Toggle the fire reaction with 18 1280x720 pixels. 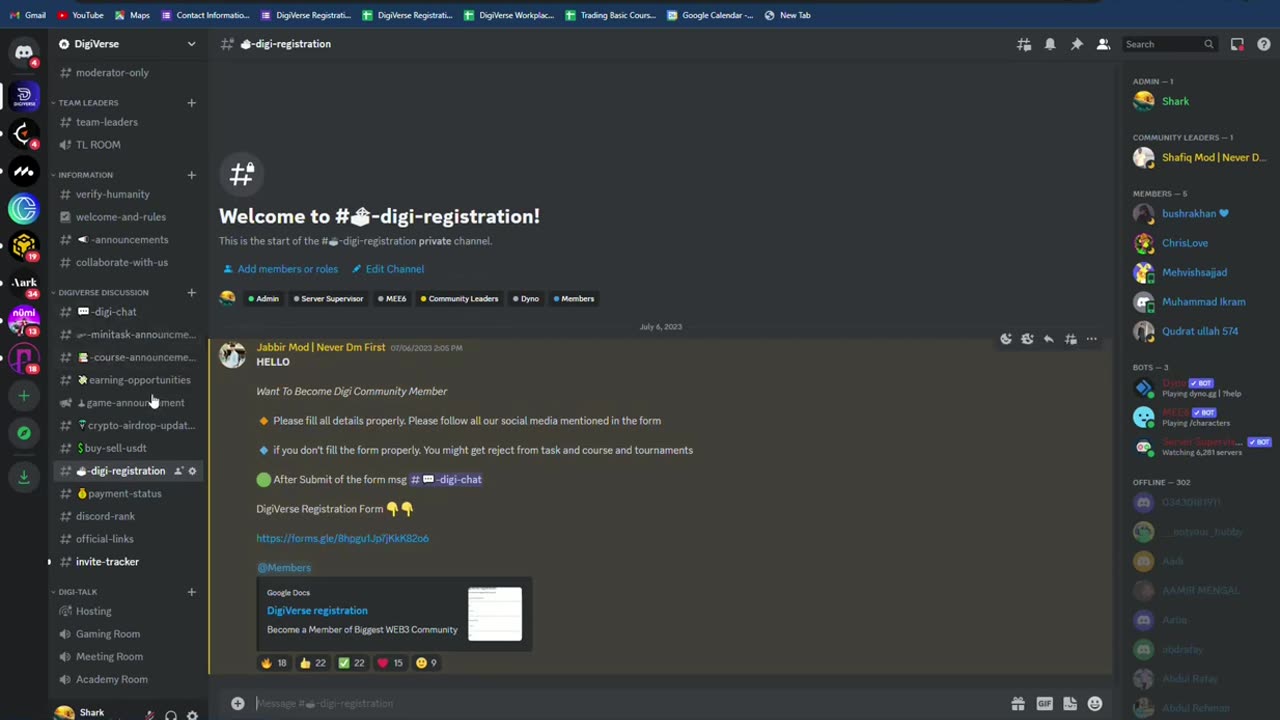[x=273, y=662]
